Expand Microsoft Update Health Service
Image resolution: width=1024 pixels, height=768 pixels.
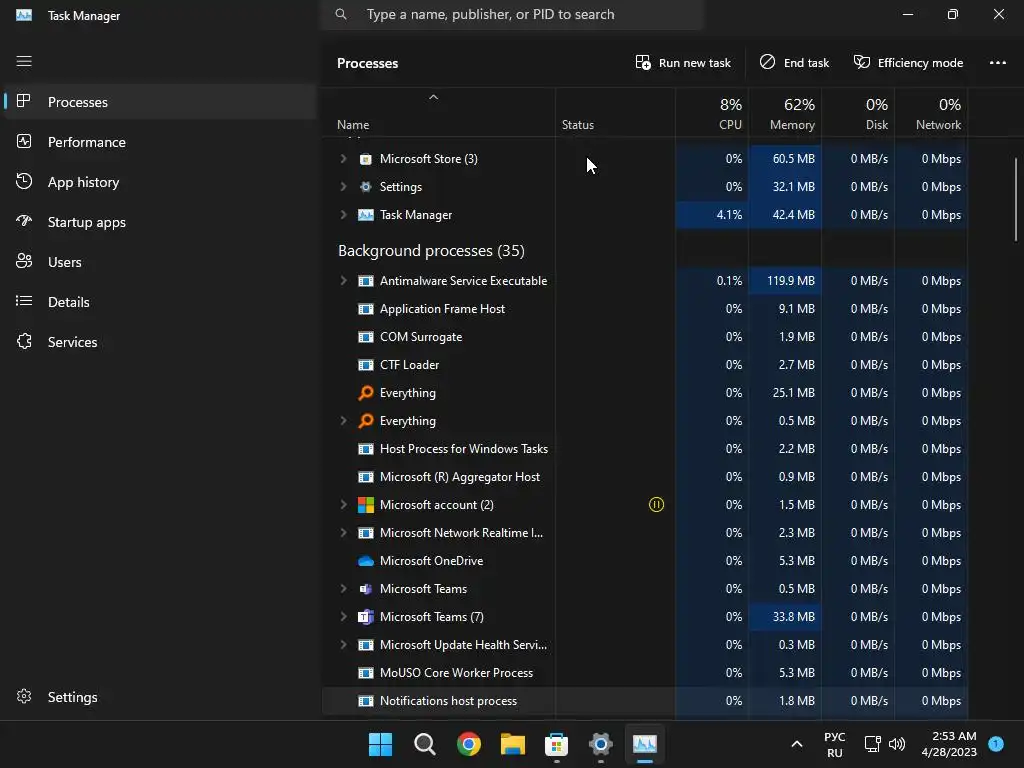tap(343, 645)
